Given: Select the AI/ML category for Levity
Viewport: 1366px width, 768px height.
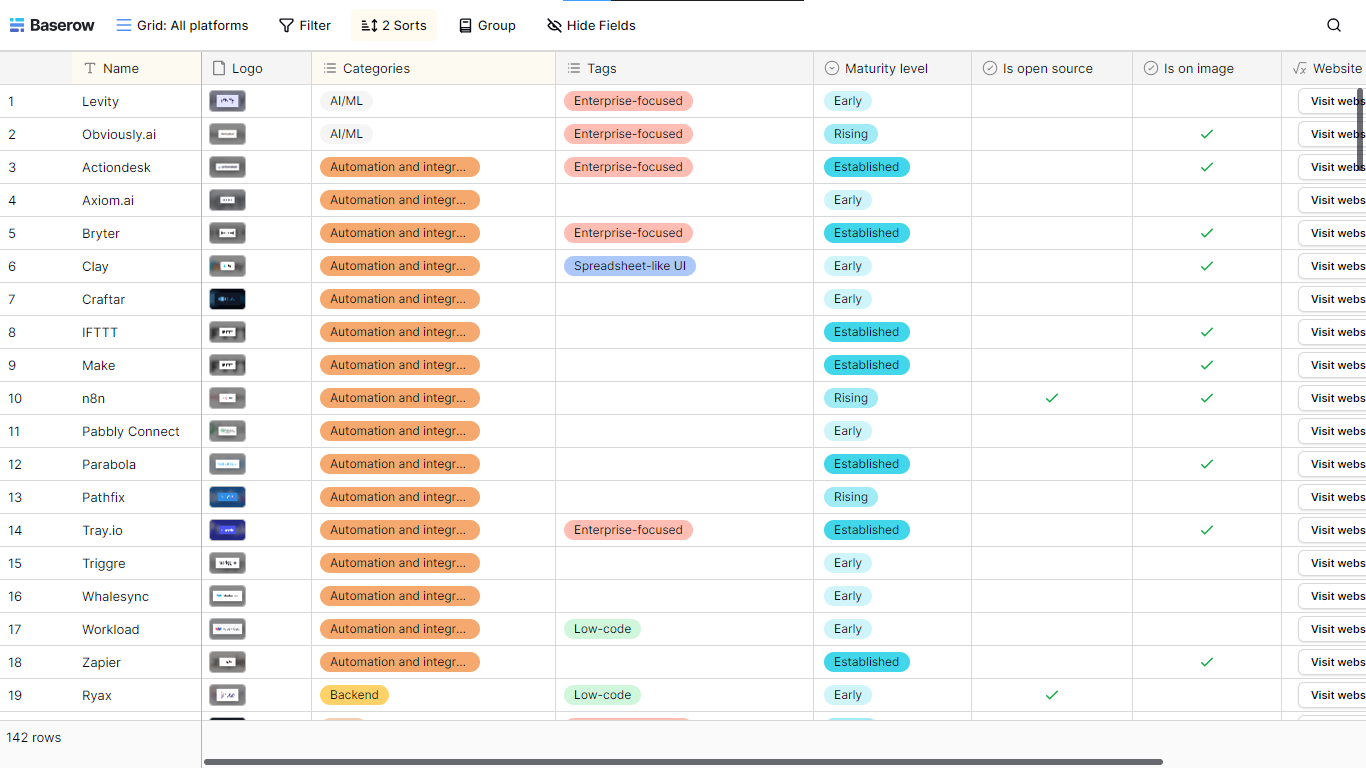Looking at the screenshot, I should click(346, 101).
